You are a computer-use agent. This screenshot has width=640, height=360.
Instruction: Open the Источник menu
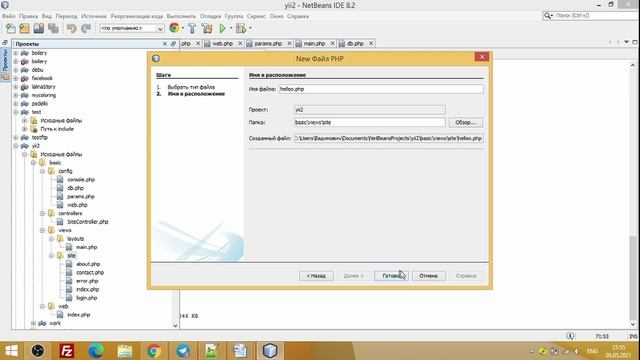pos(94,16)
